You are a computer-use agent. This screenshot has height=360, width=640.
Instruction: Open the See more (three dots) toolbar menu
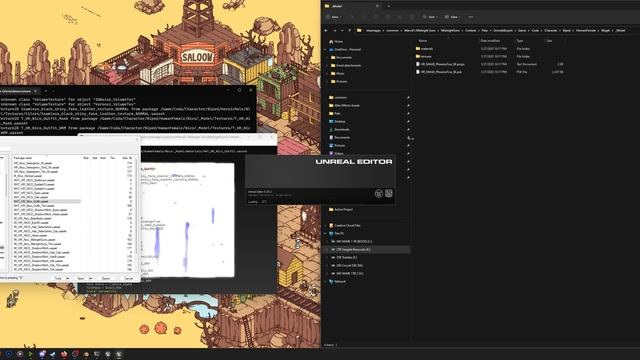coord(471,17)
